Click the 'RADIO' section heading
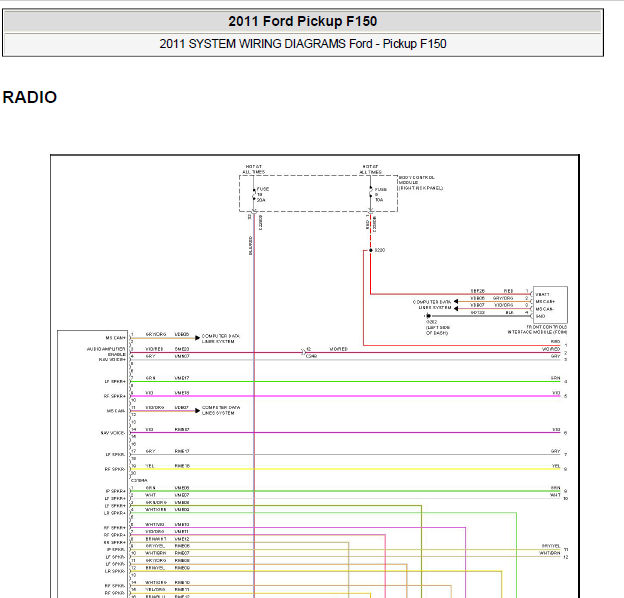This screenshot has width=624, height=598. tap(30, 97)
